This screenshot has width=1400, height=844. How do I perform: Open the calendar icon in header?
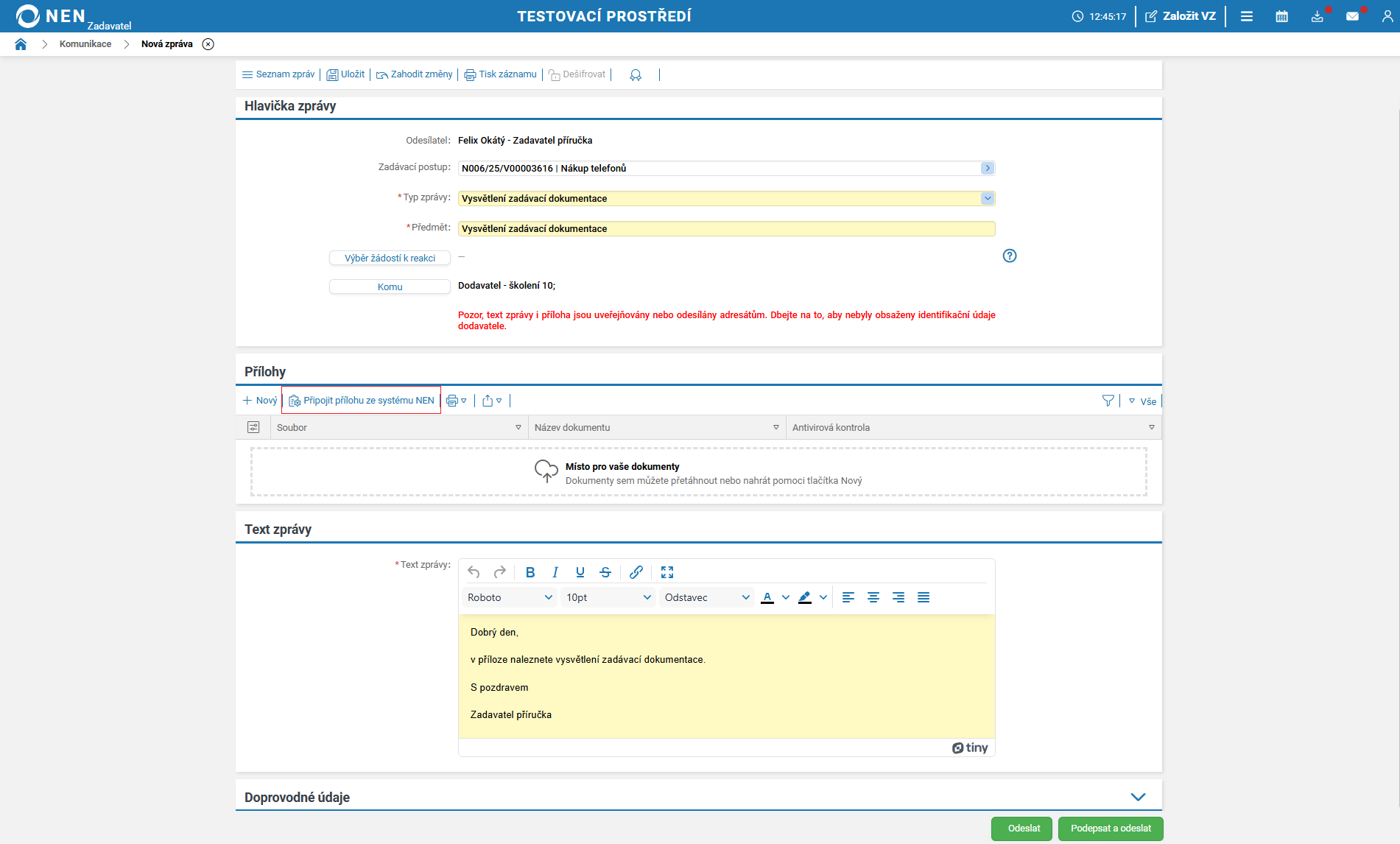tap(1281, 16)
